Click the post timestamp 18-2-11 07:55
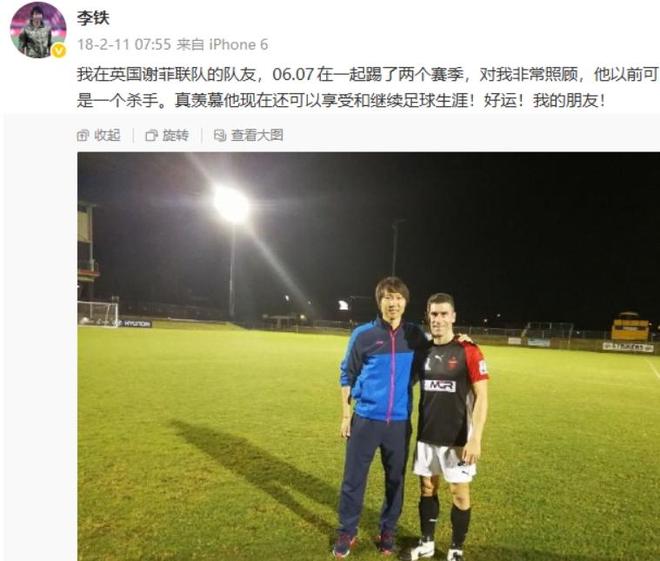 [124, 44]
